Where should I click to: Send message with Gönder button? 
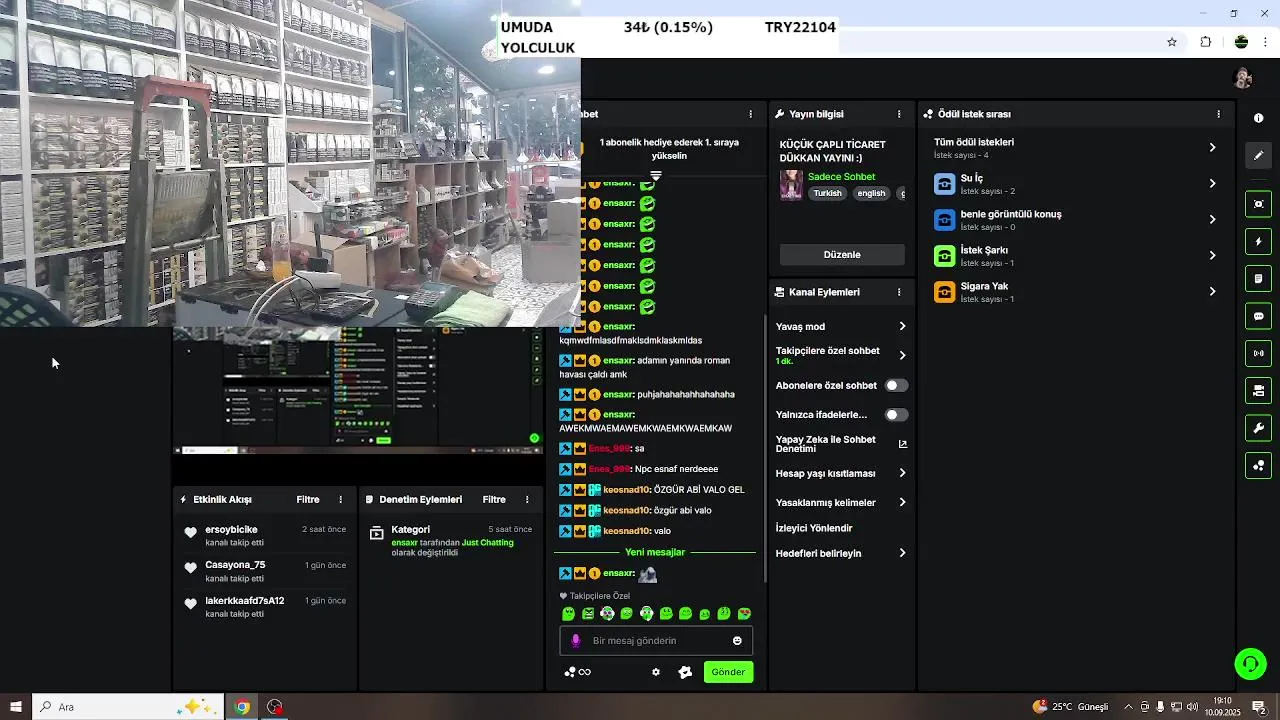[728, 672]
